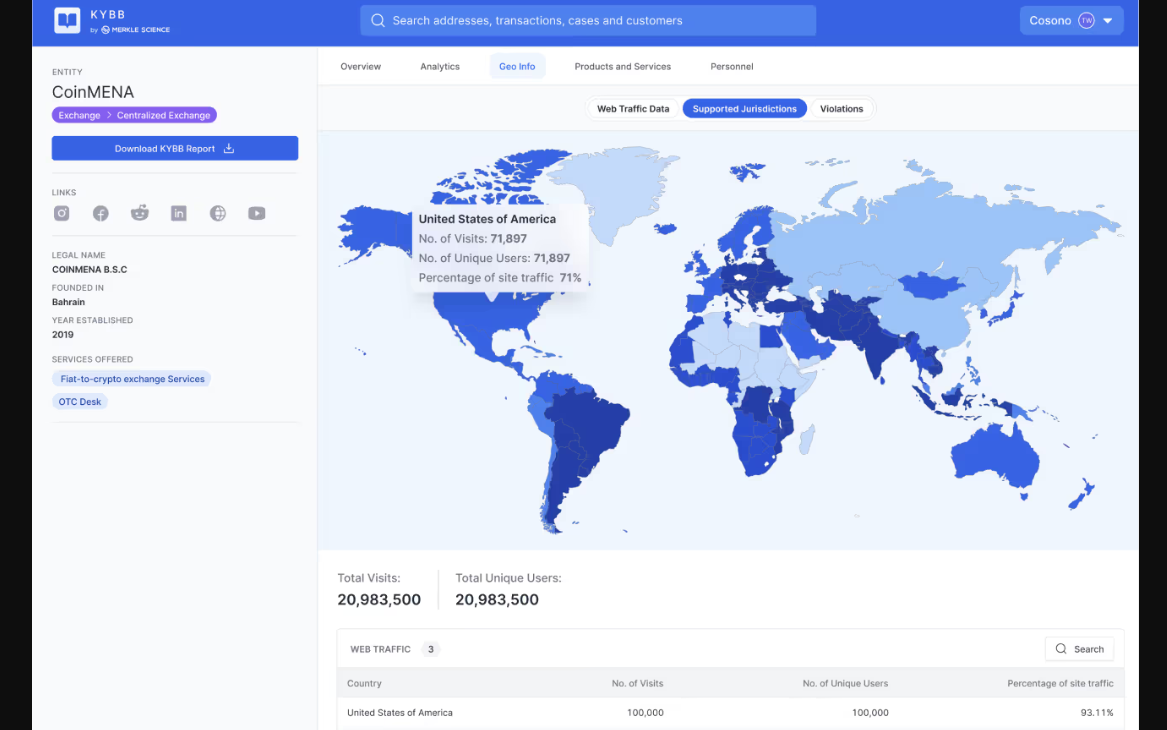The width and height of the screenshot is (1167, 730).
Task: Switch to the Analytics tab
Action: click(x=440, y=66)
